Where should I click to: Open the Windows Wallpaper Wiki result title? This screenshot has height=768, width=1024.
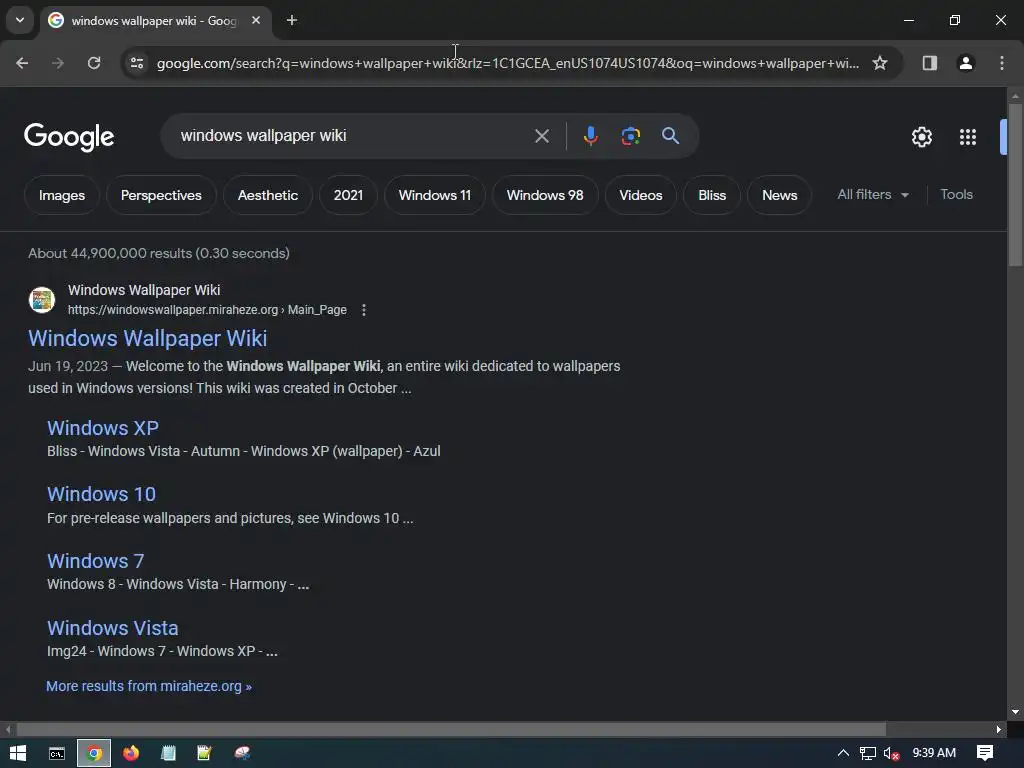click(148, 338)
